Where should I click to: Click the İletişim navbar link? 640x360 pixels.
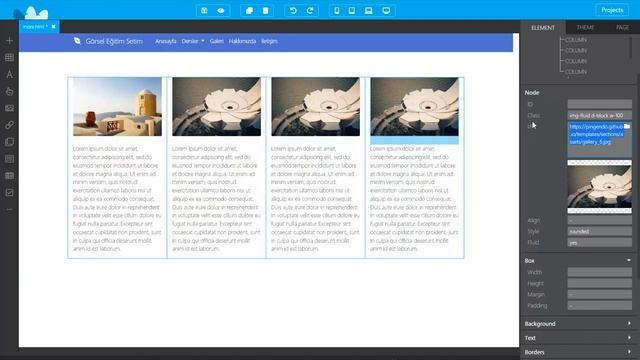click(269, 41)
